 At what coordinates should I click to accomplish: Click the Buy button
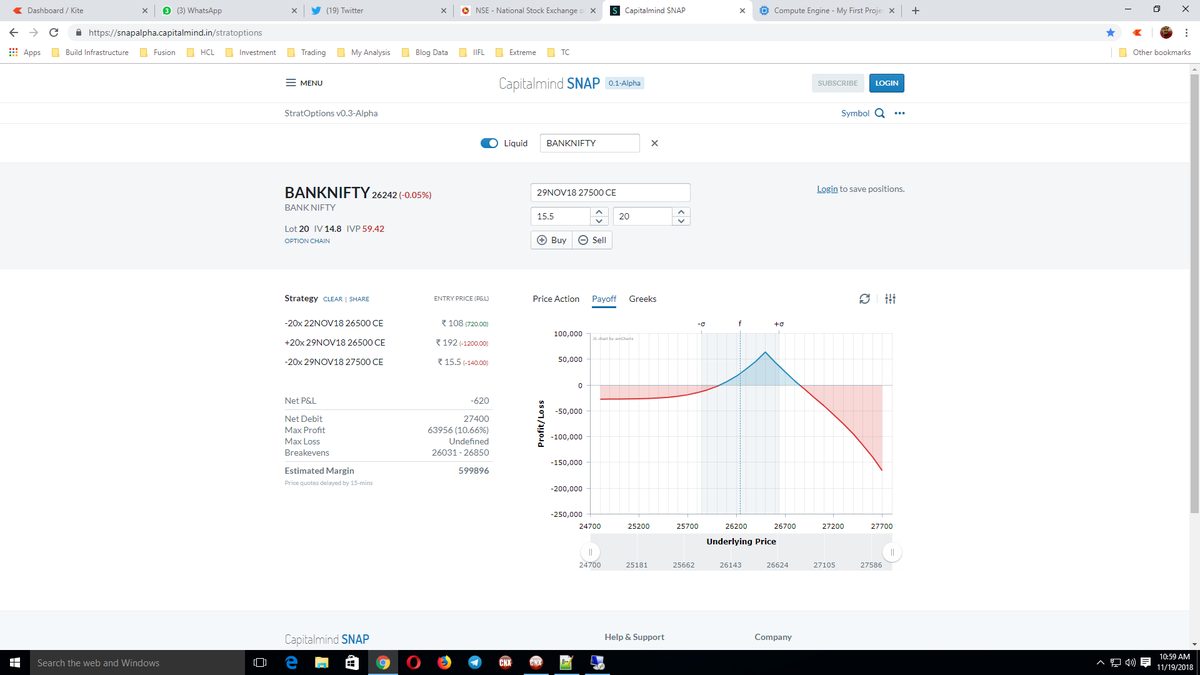552,240
